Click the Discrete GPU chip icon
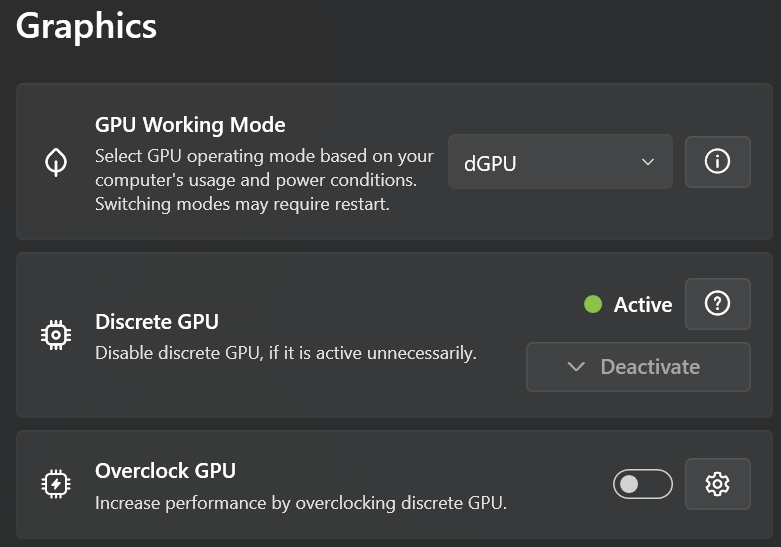The image size is (781, 547). pos(57,335)
